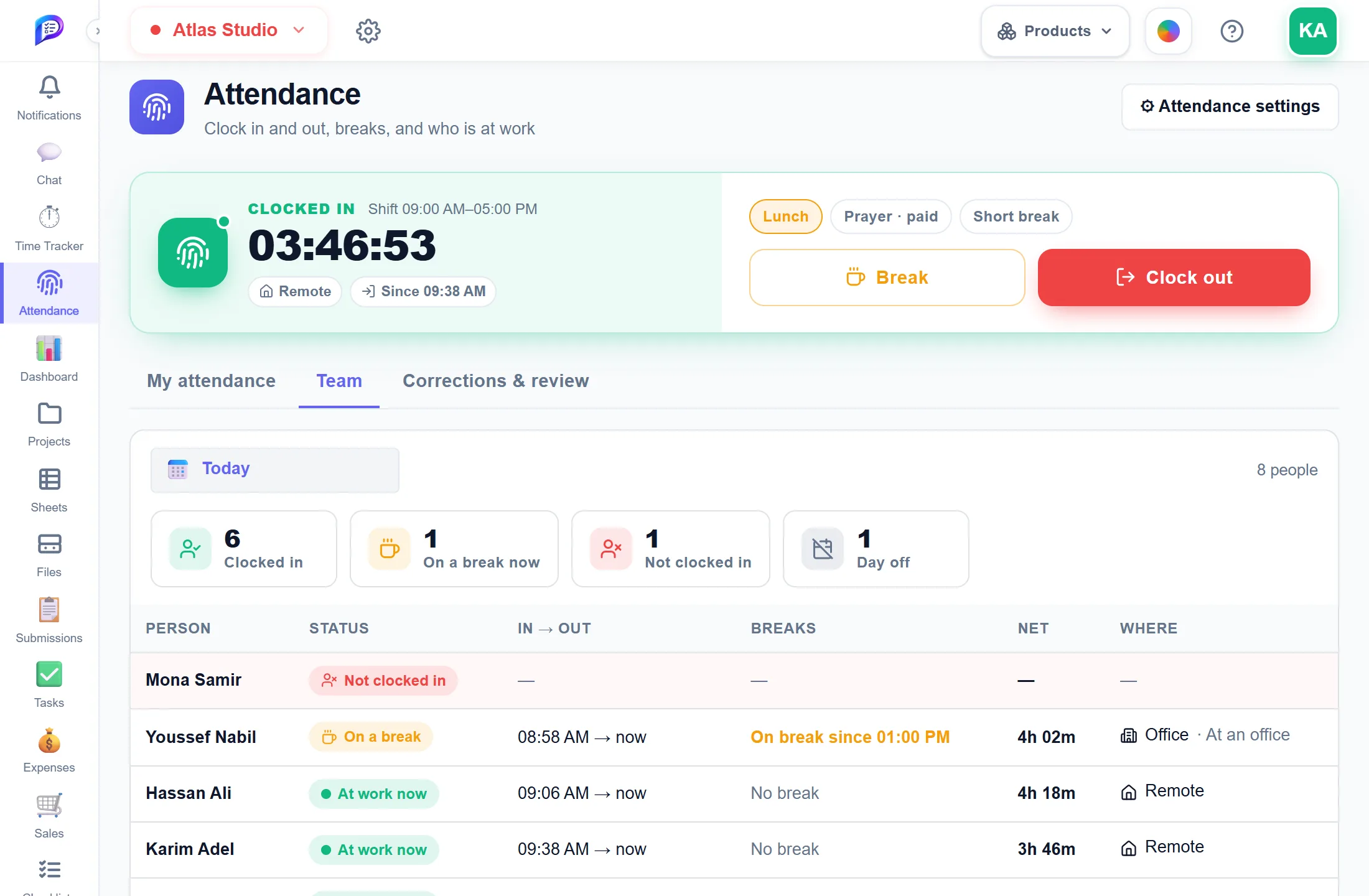Viewport: 1369px width, 896px height.
Task: Click Mona's Not clocked in status badge
Action: tap(383, 681)
